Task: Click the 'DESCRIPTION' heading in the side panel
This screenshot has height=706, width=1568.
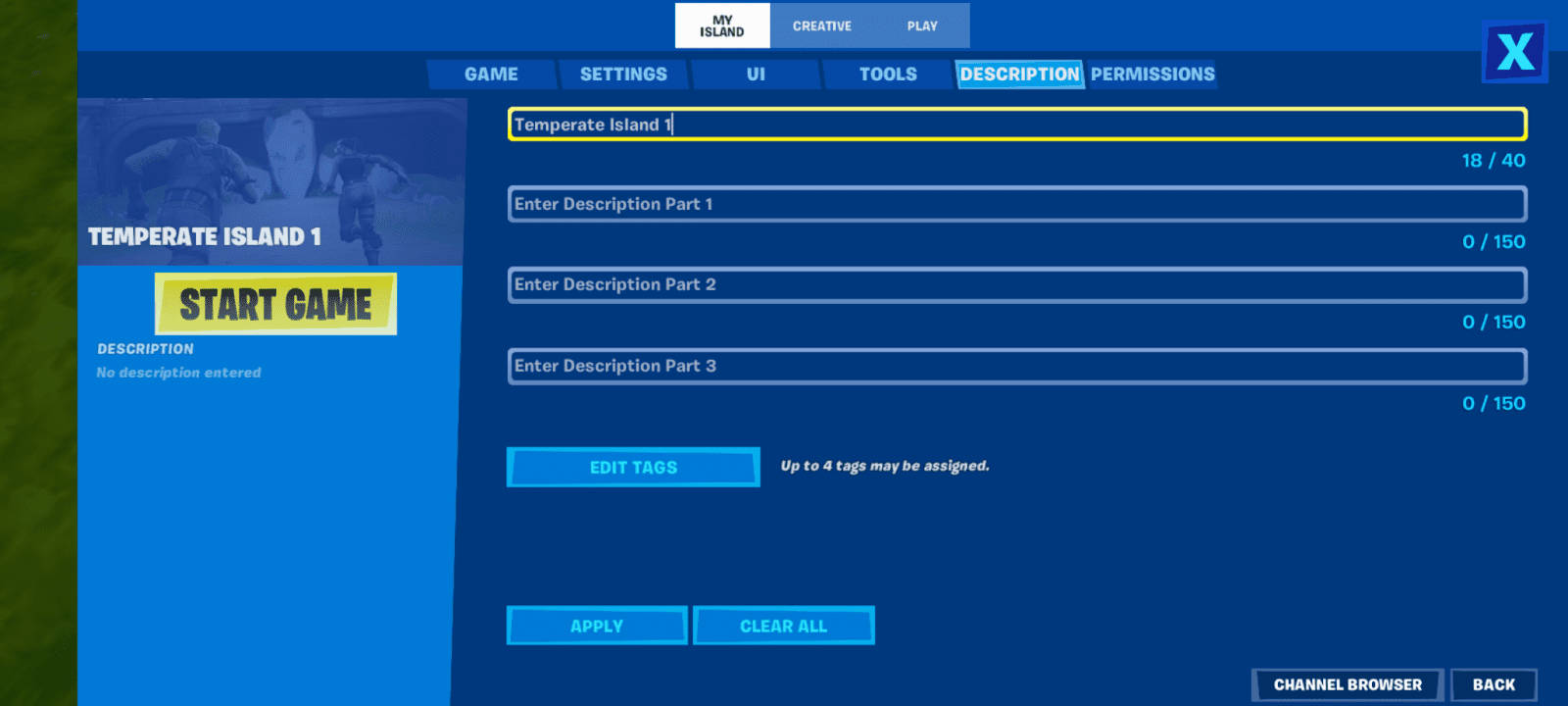Action: click(145, 349)
